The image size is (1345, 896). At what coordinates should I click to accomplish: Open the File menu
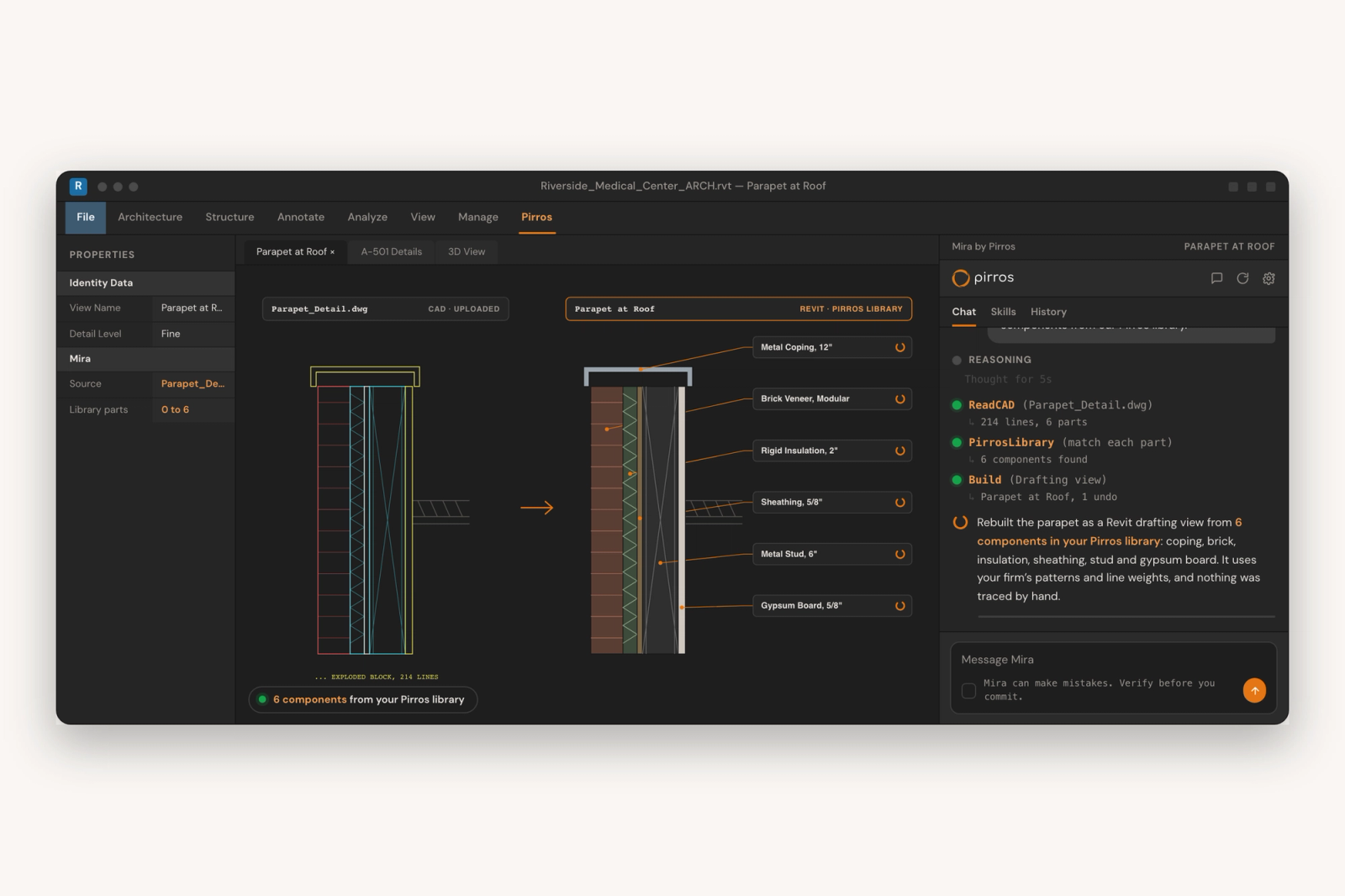pos(86,218)
